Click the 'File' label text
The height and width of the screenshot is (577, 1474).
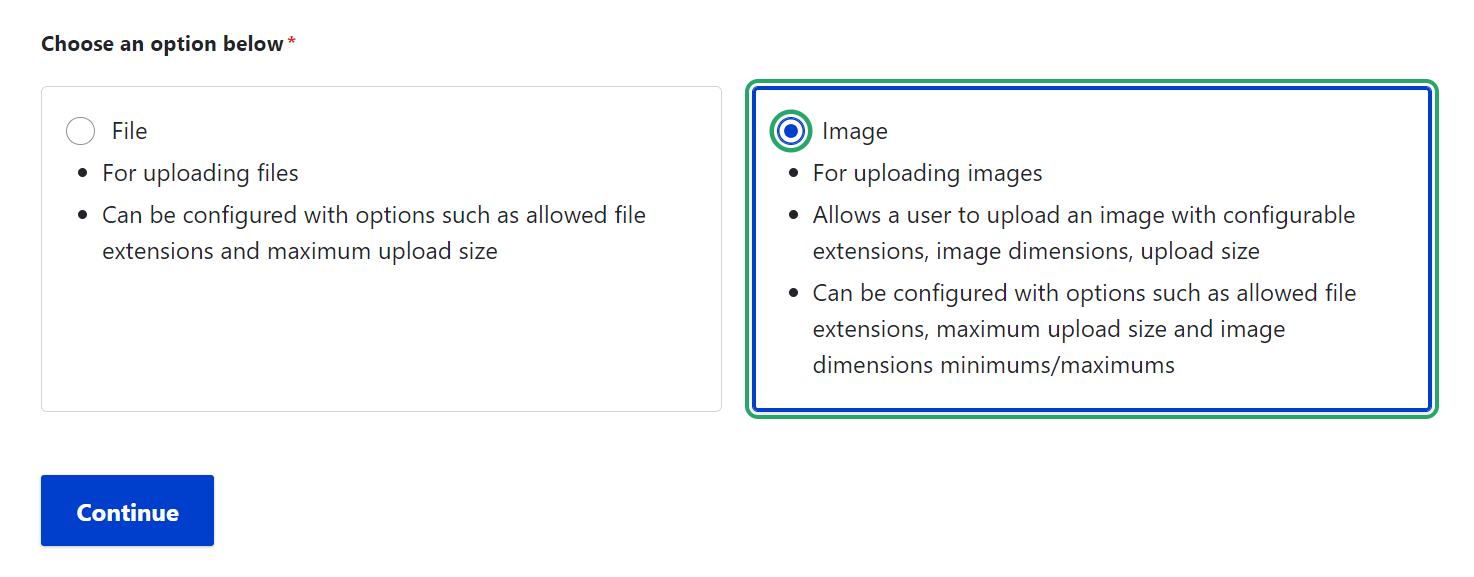[128, 130]
